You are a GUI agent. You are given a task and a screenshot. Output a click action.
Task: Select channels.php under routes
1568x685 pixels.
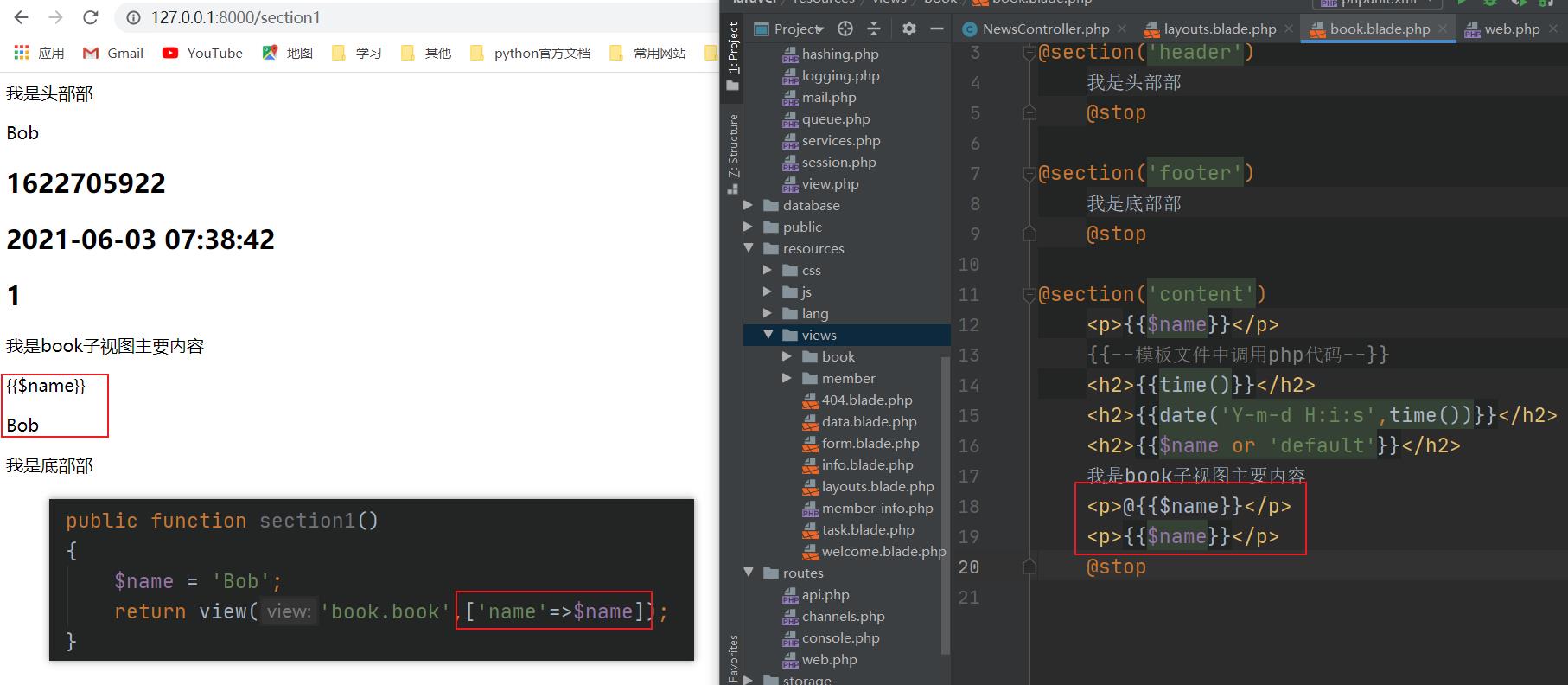tap(833, 616)
